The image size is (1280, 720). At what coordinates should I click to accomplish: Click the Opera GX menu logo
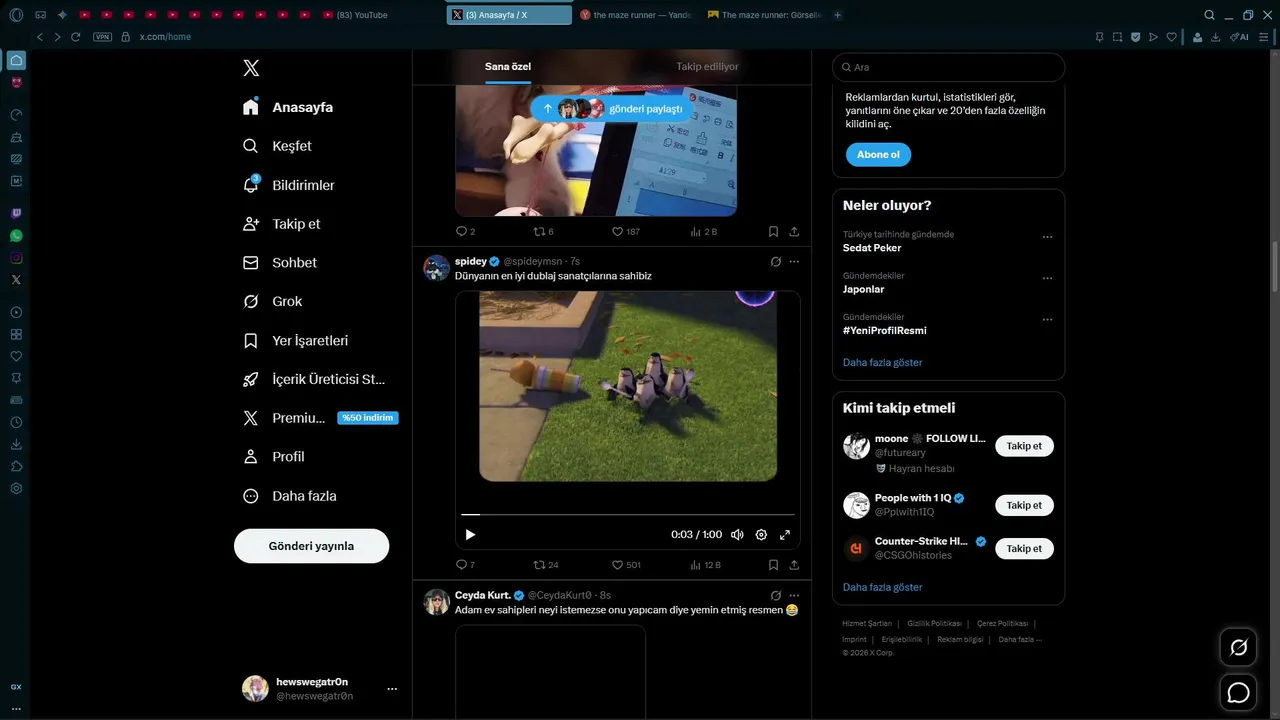[x=16, y=15]
